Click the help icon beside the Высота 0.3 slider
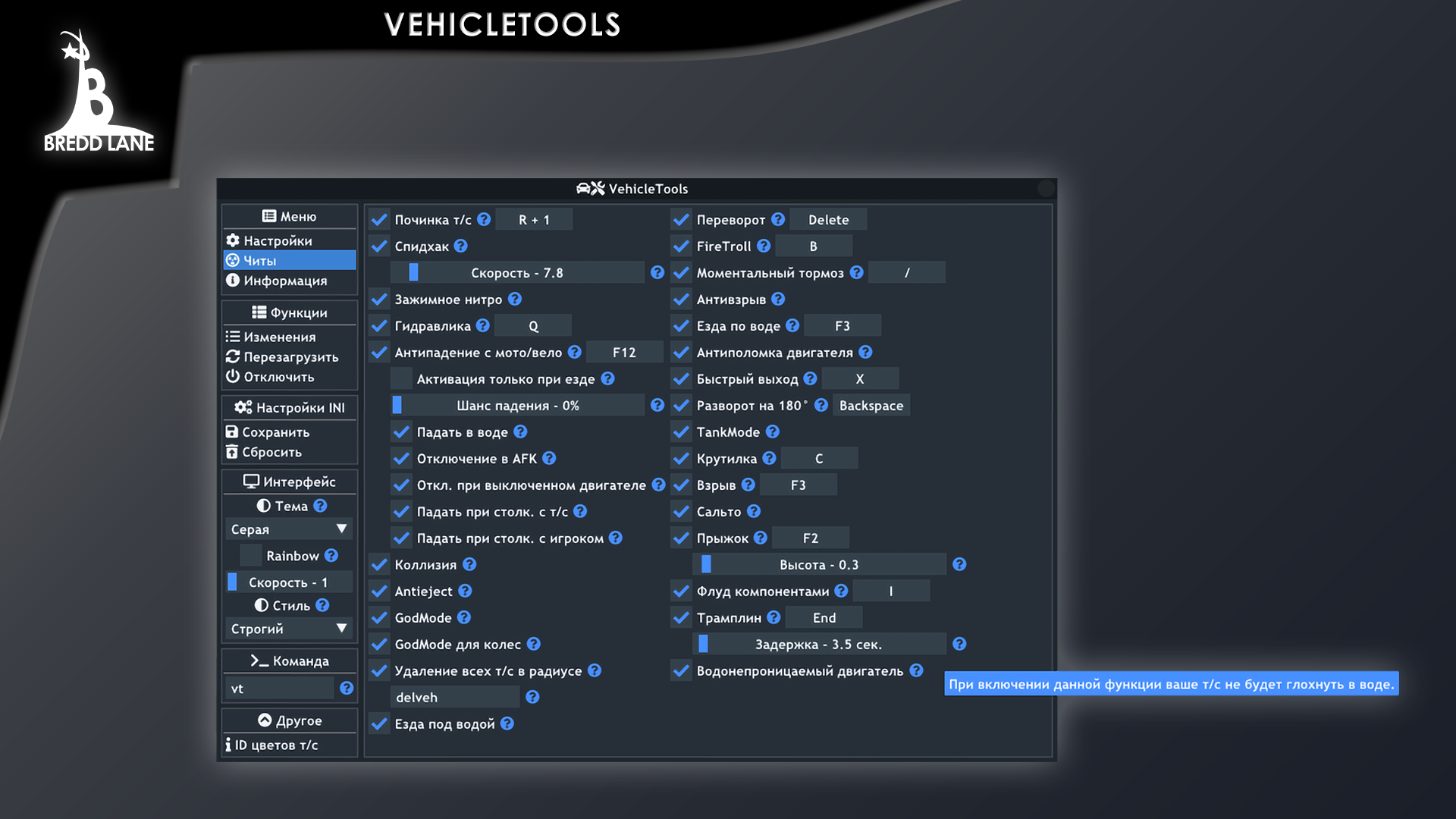This screenshot has width=1456, height=819. pyautogui.click(x=959, y=564)
